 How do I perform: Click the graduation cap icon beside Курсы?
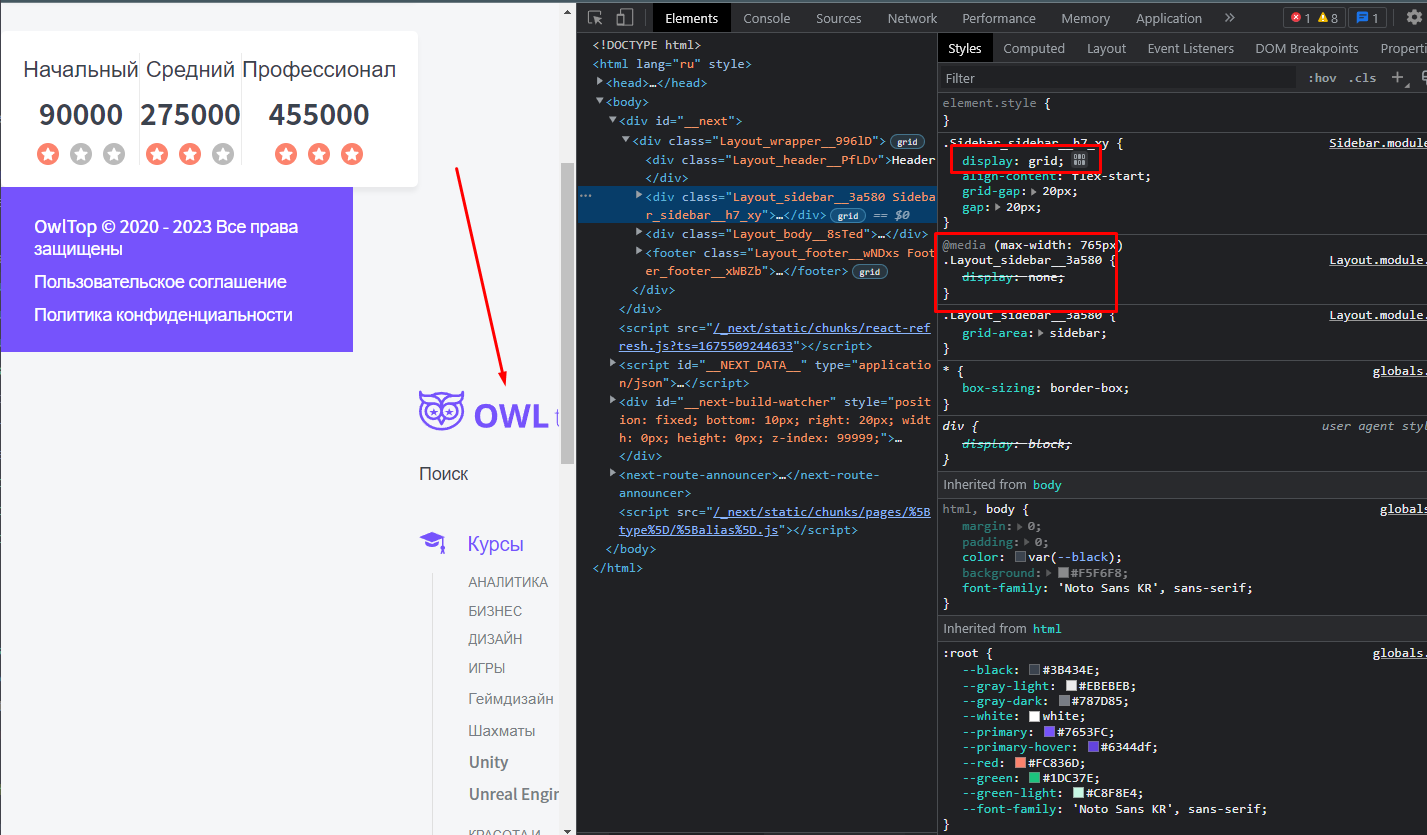click(433, 543)
